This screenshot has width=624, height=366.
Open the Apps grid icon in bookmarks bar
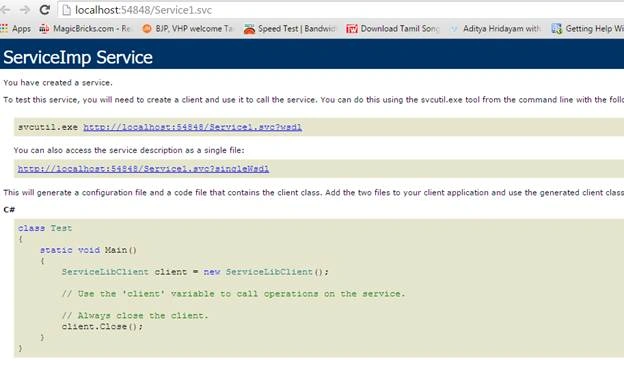click(x=4, y=28)
